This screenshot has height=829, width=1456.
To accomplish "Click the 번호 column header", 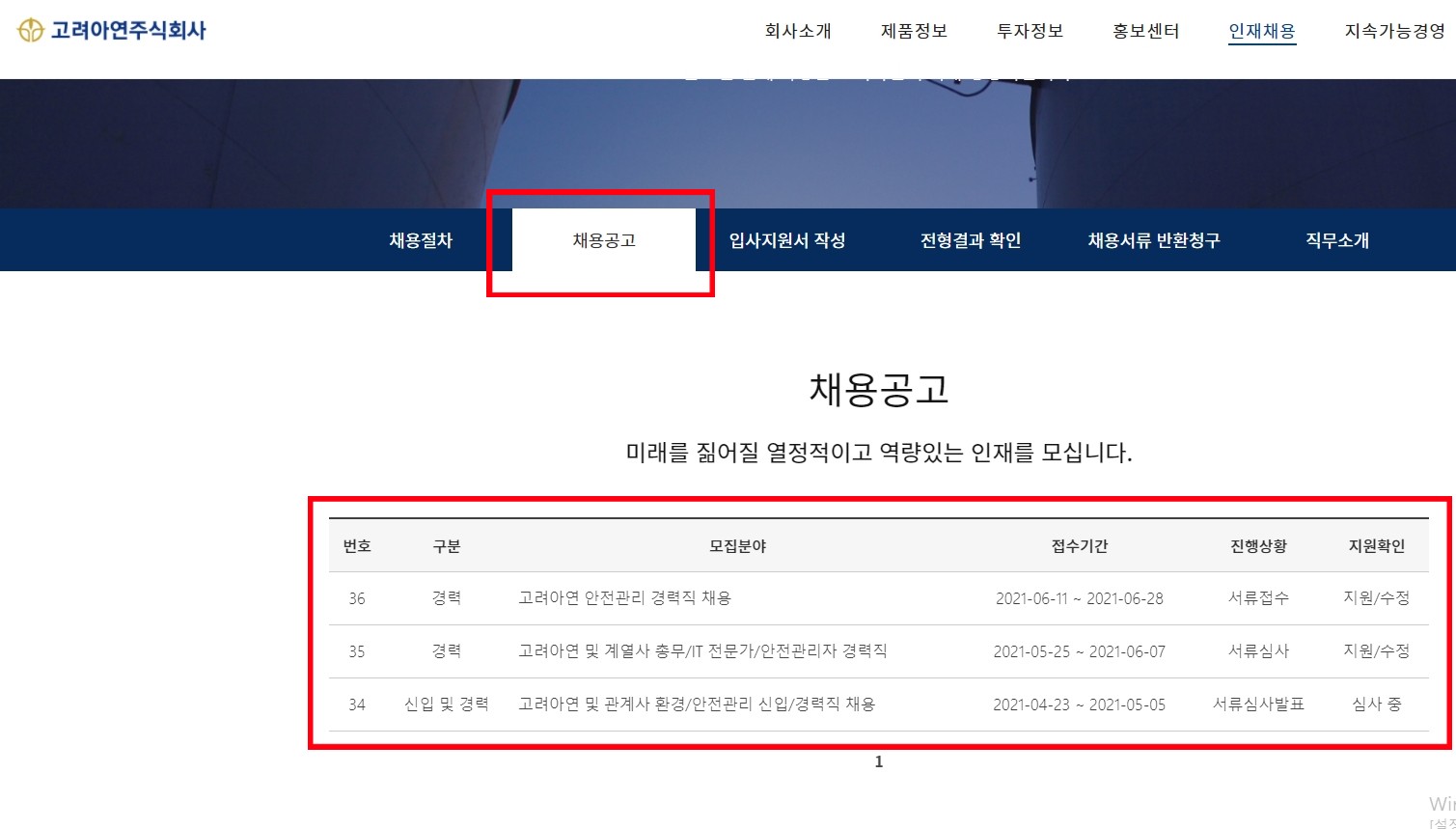I will (x=357, y=545).
